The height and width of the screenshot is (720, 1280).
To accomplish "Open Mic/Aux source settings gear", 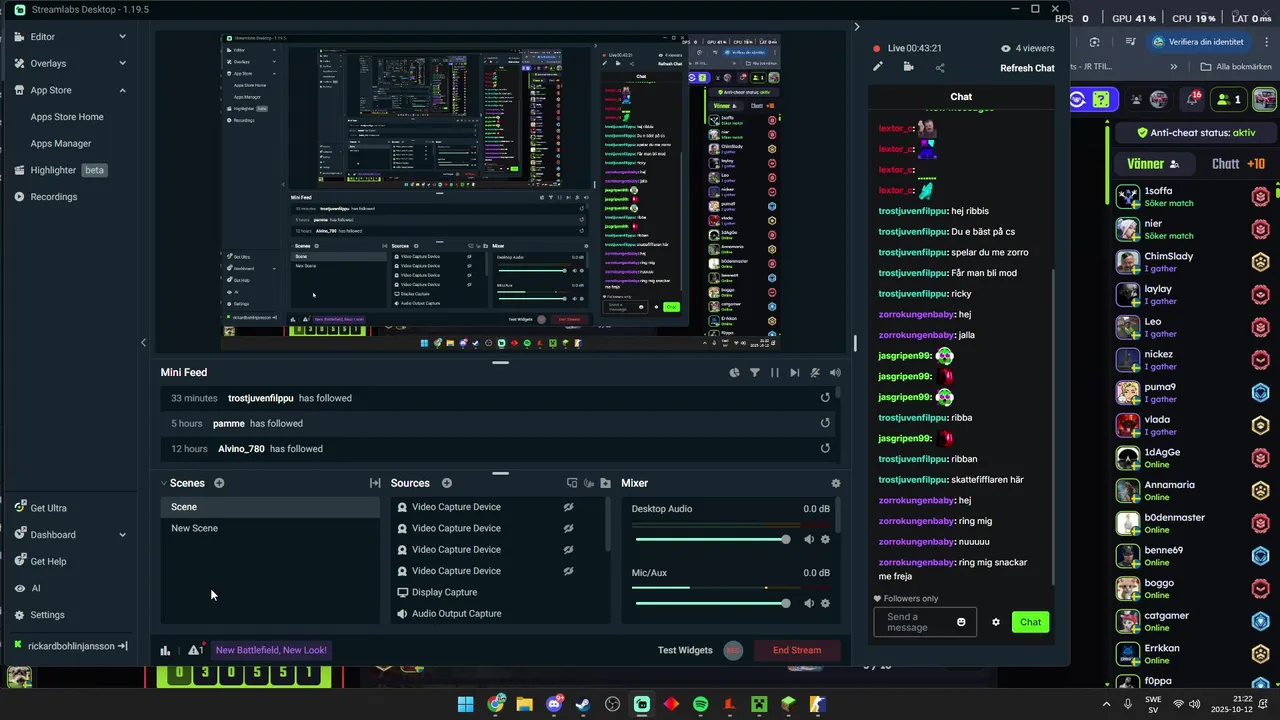I will tap(825, 603).
